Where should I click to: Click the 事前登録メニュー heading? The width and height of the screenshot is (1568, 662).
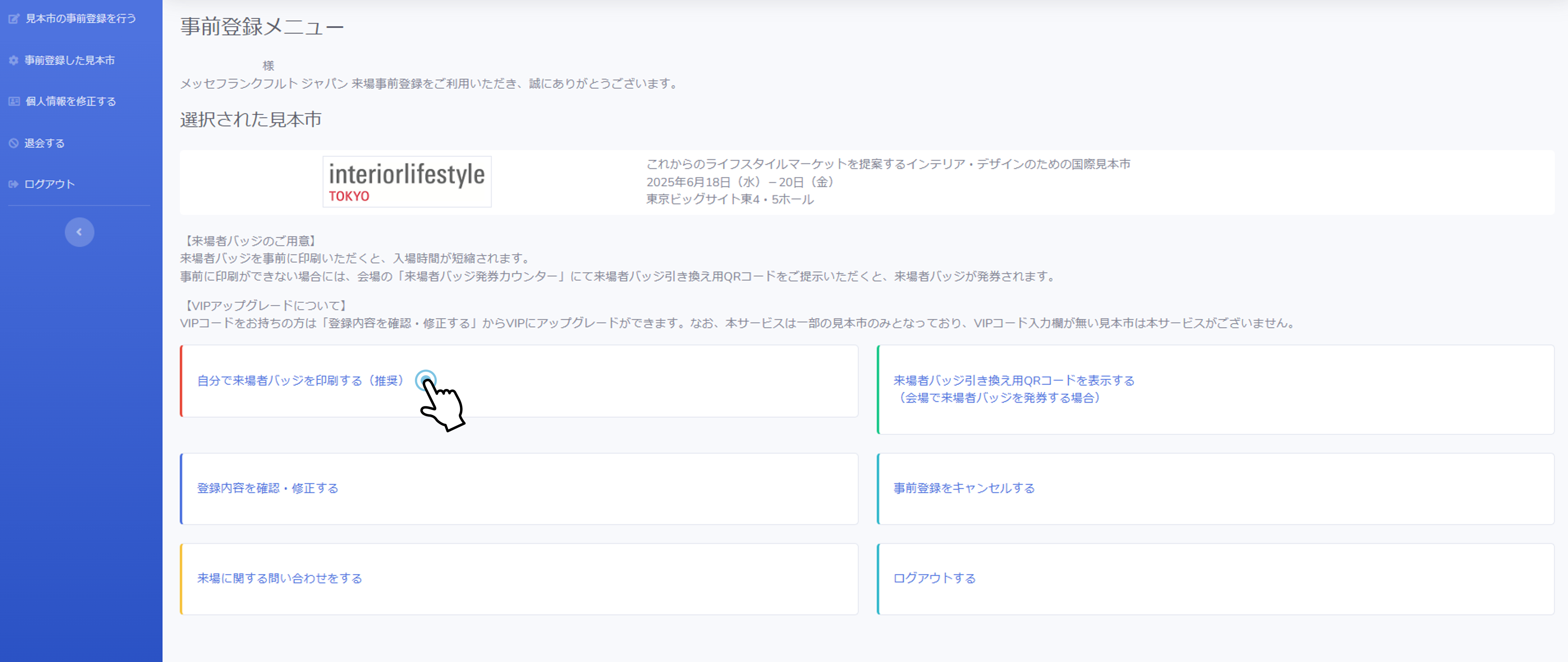262,27
